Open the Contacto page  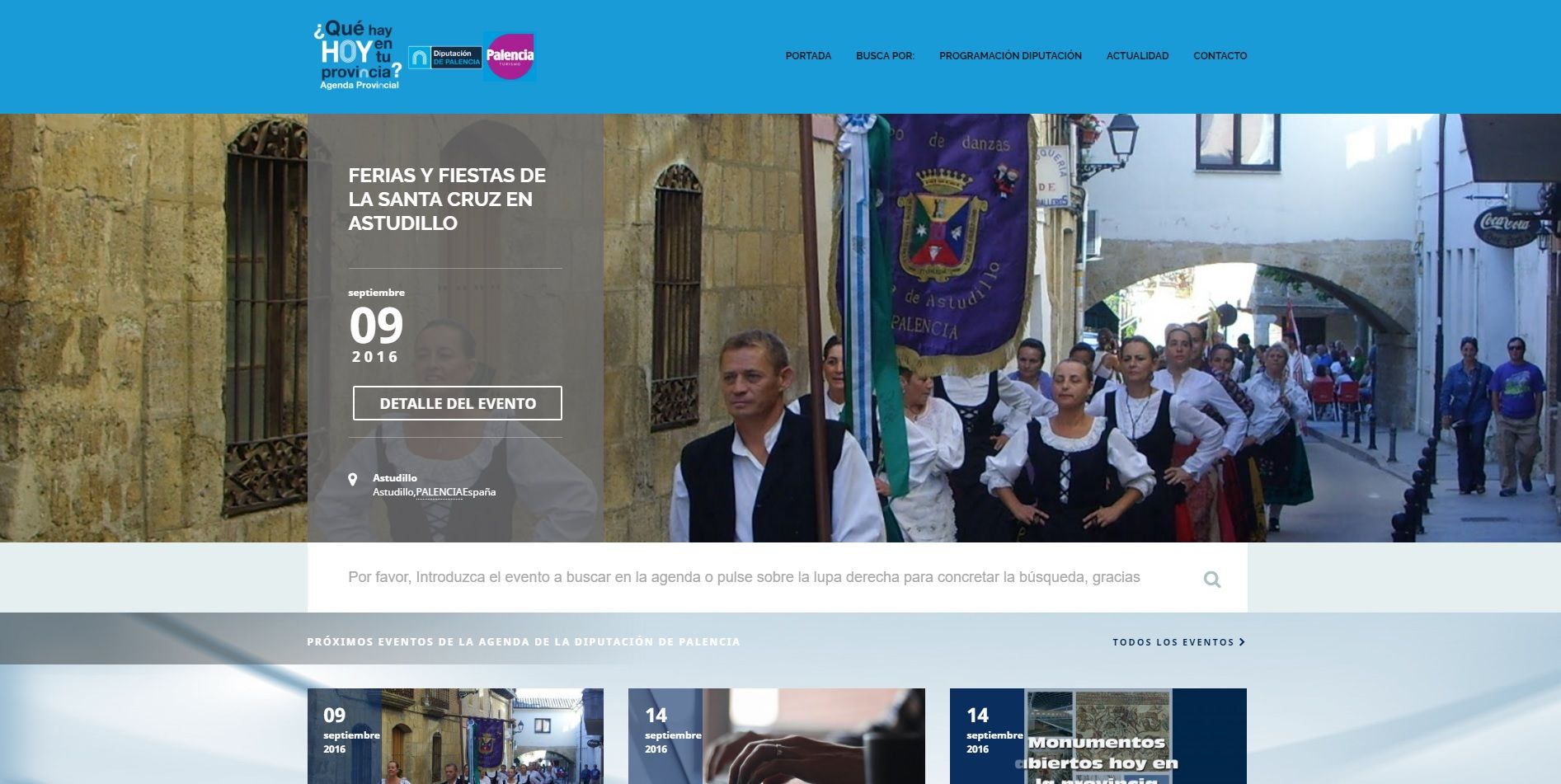pos(1220,56)
